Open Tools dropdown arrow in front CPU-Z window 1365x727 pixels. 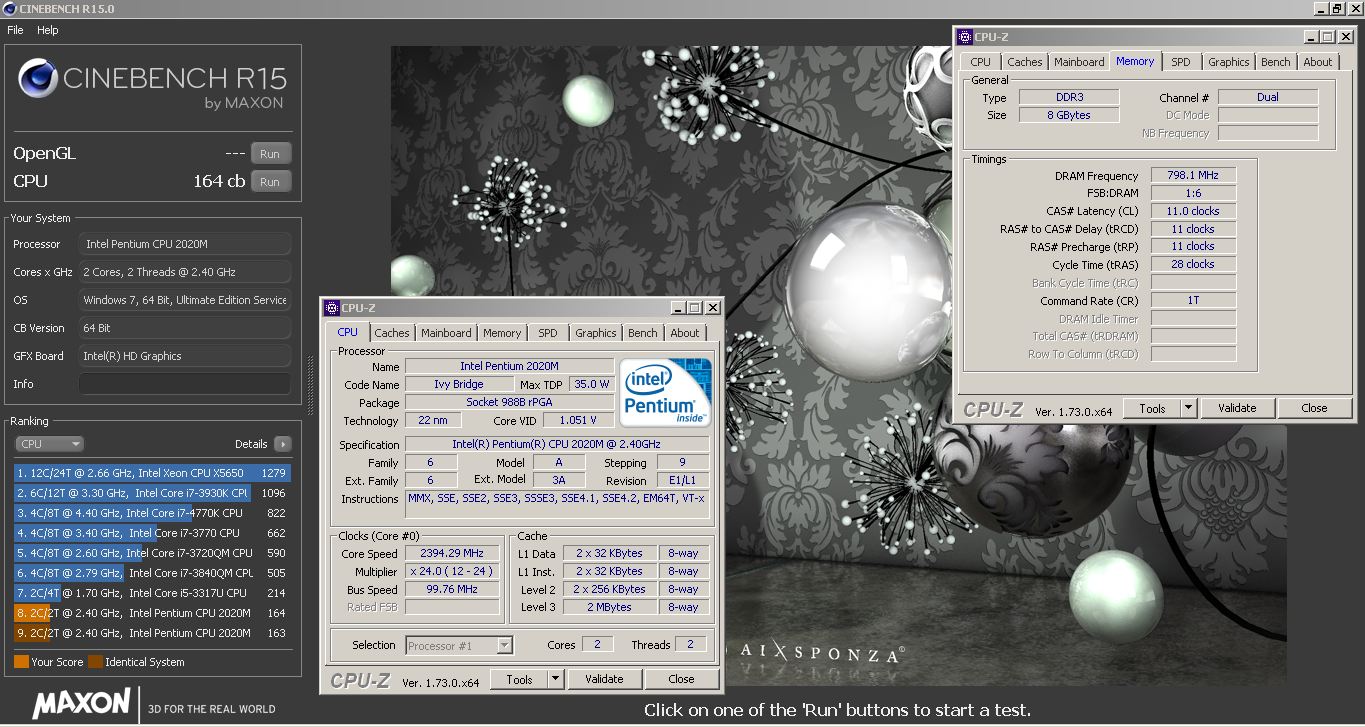pos(556,679)
